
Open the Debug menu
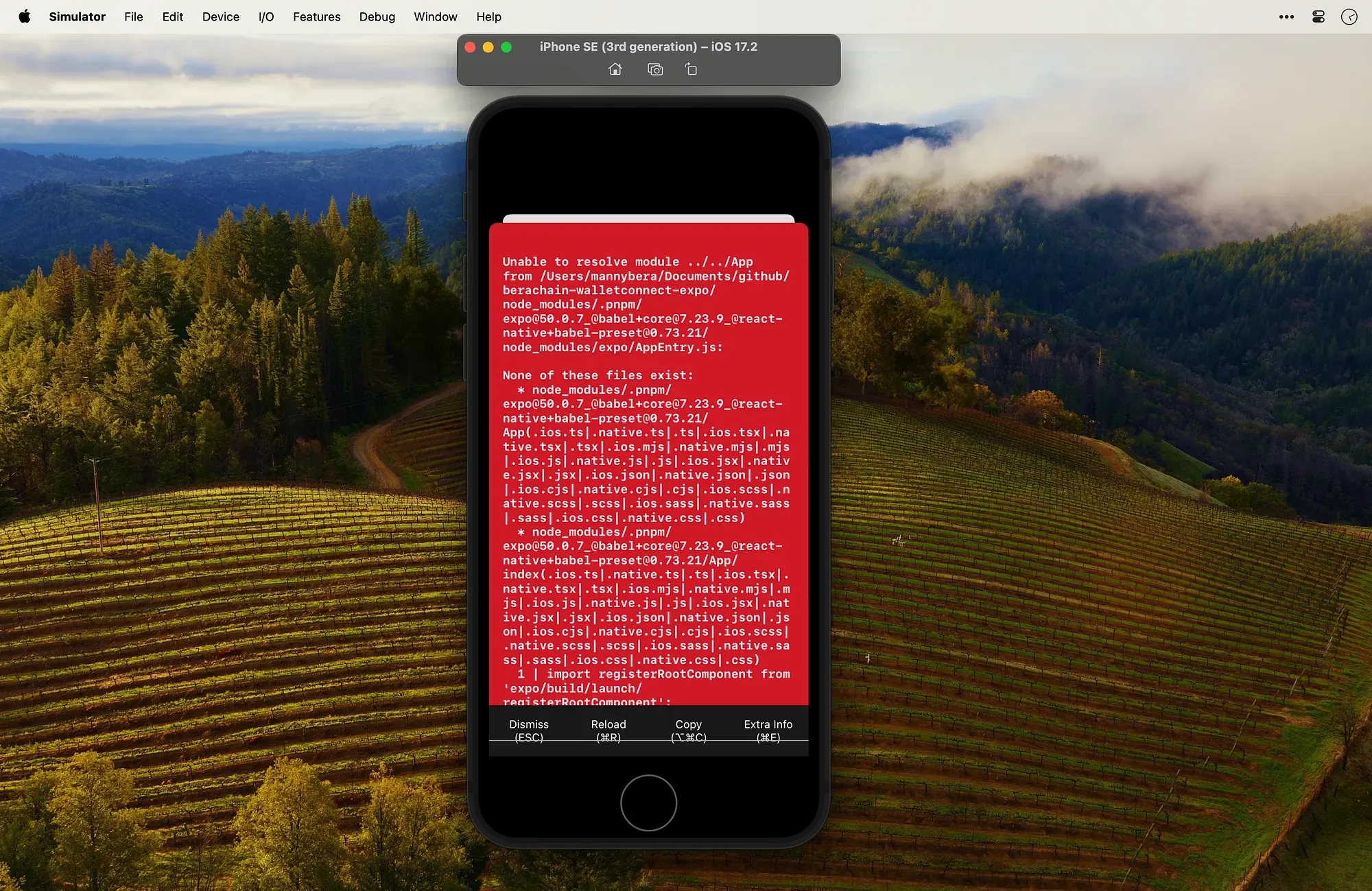(377, 16)
